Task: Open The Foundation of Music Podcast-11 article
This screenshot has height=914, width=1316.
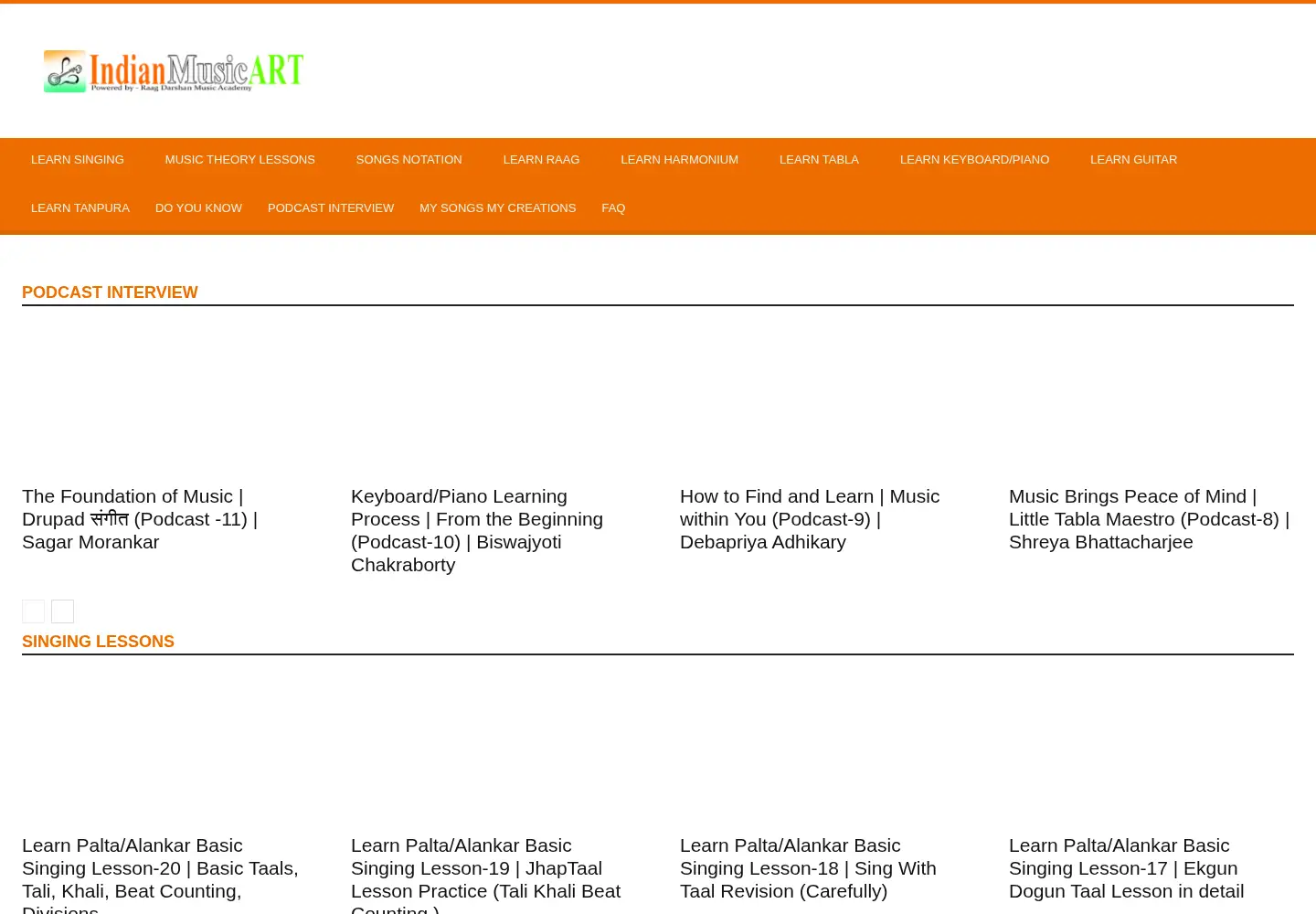Action: click(140, 519)
